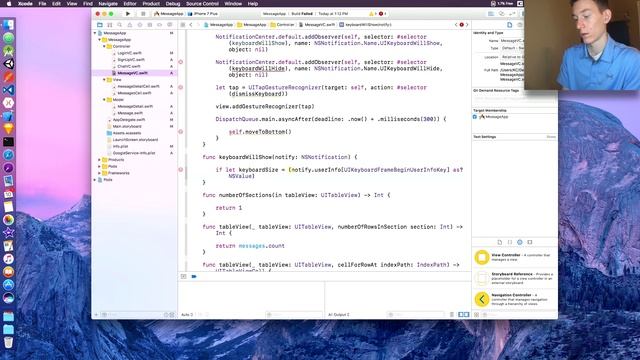The image size is (640, 360).
Task: Toggle variables view and console panes
Action: coord(463,315)
